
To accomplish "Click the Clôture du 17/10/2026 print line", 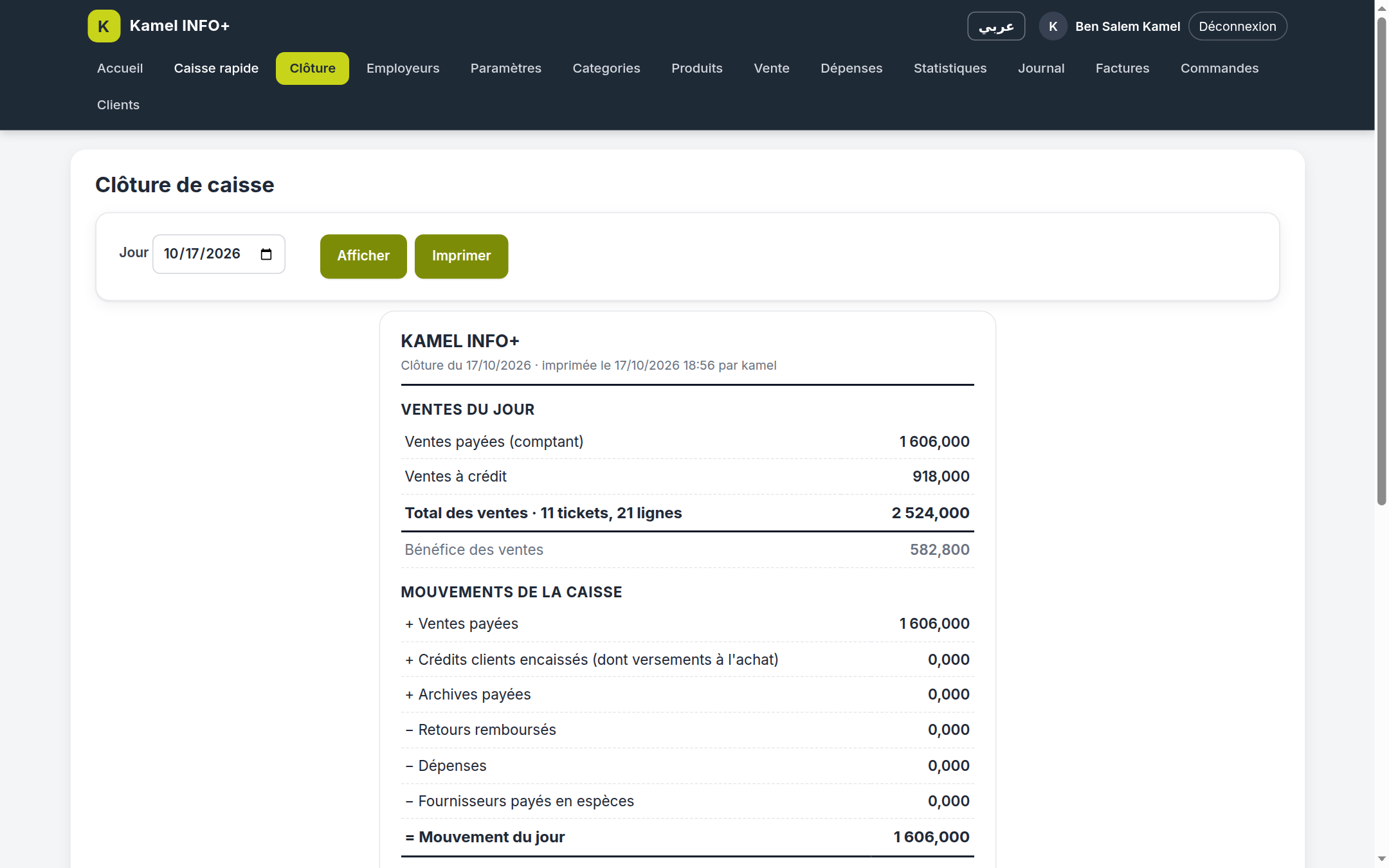I will click(588, 365).
